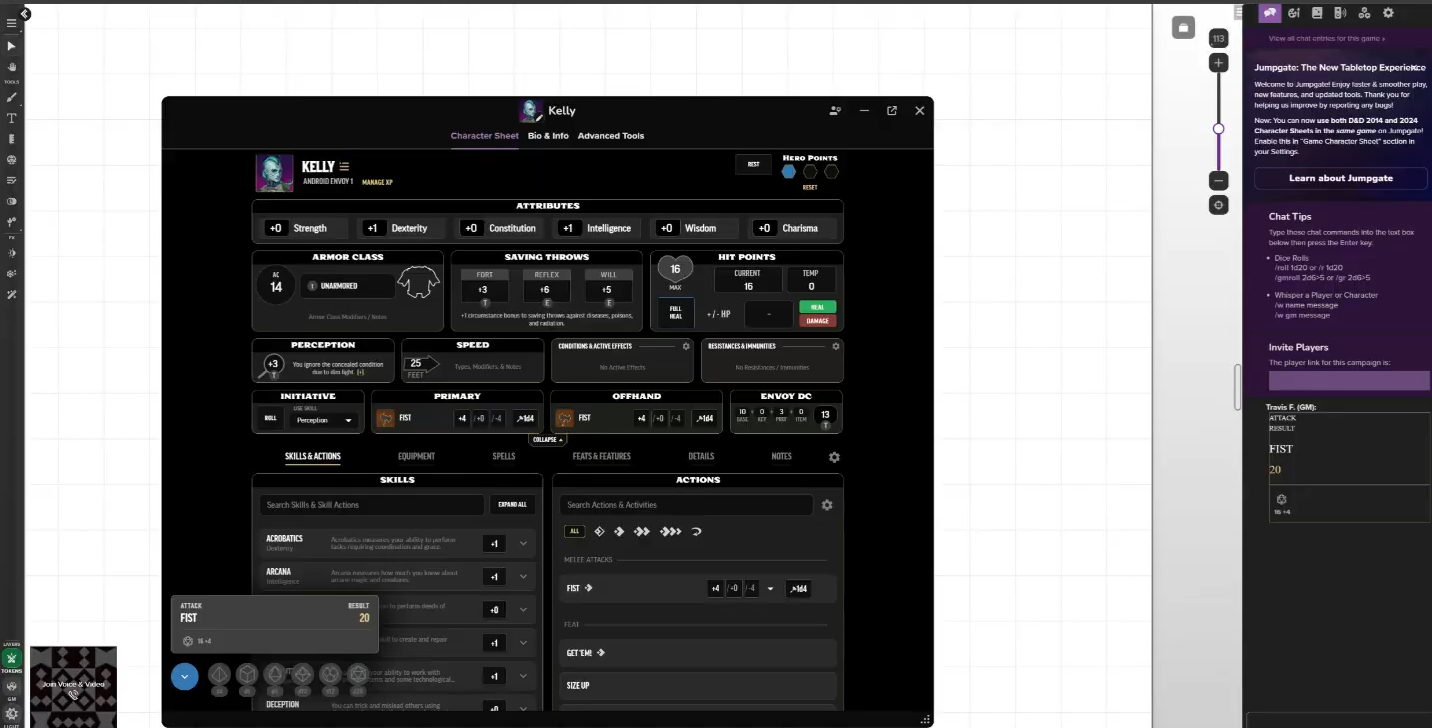Open the Art Library icon in sidebar
1432x728 pixels.
1294,13
